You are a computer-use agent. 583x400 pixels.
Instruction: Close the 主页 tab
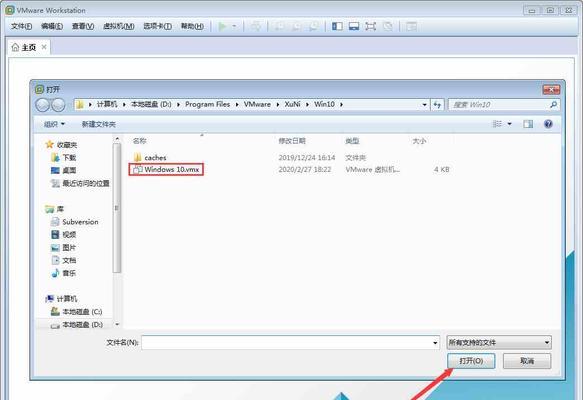coord(44,47)
